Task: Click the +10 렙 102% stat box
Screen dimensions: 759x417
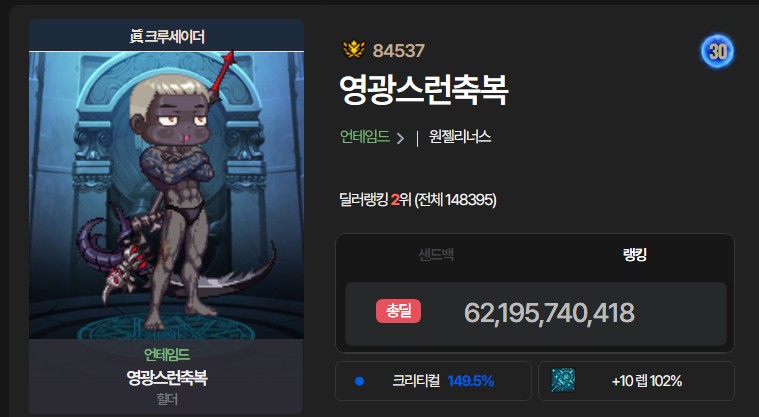Action: (x=637, y=381)
